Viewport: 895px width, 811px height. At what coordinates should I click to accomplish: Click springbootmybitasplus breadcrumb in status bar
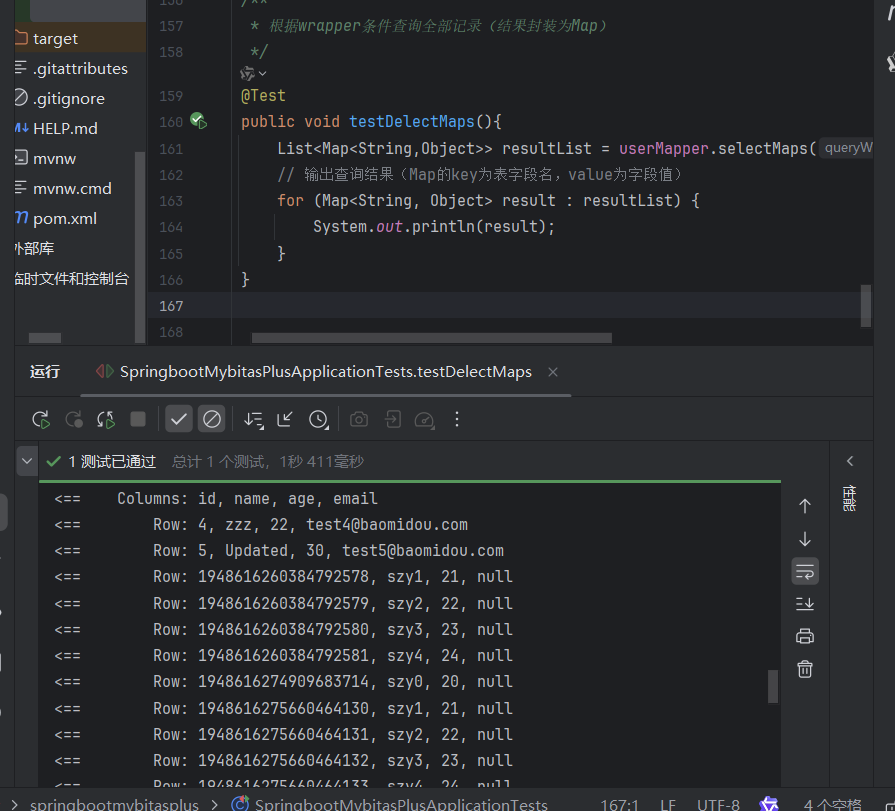coord(114,805)
